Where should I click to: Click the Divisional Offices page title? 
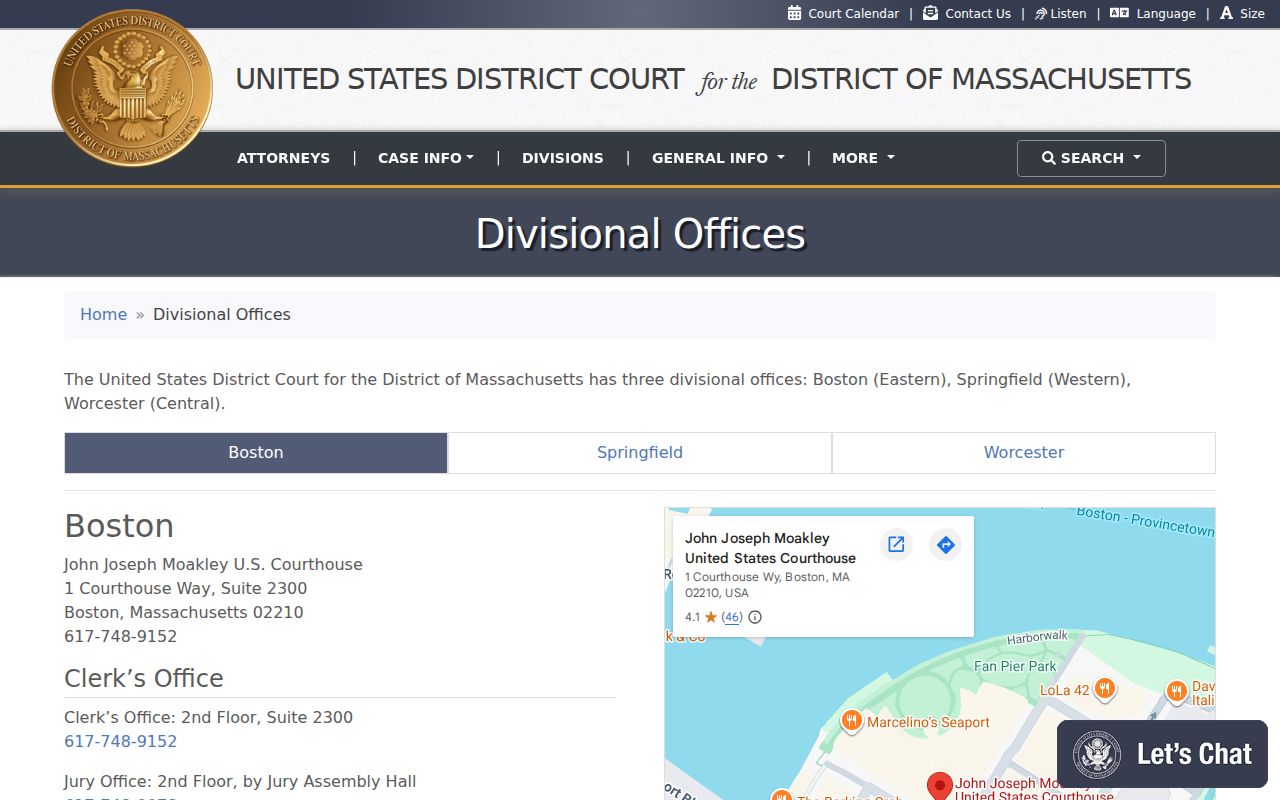(640, 233)
